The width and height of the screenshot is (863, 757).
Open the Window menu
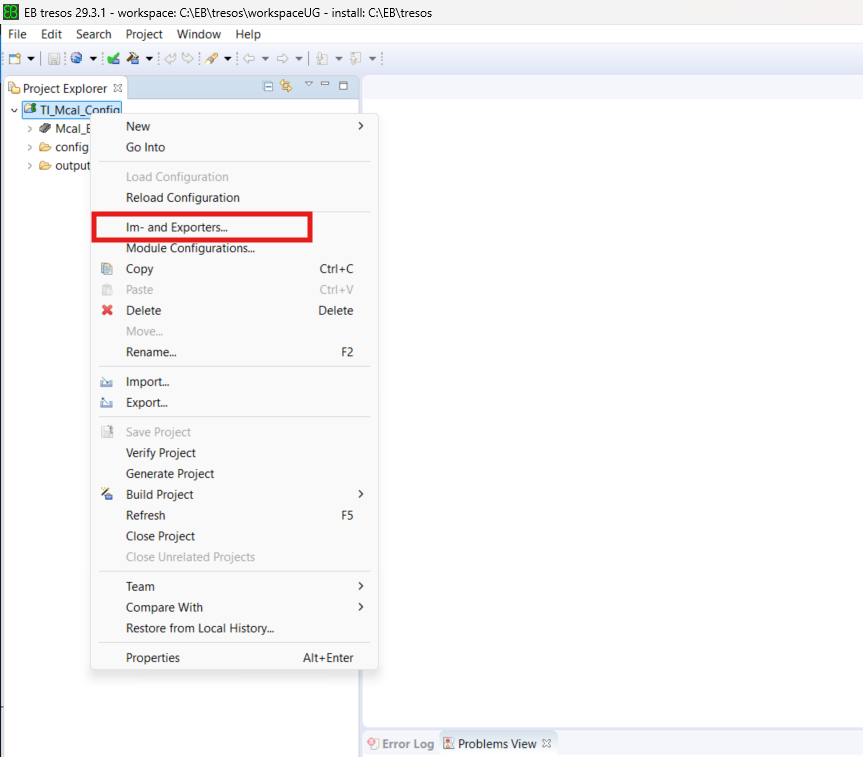coord(198,33)
